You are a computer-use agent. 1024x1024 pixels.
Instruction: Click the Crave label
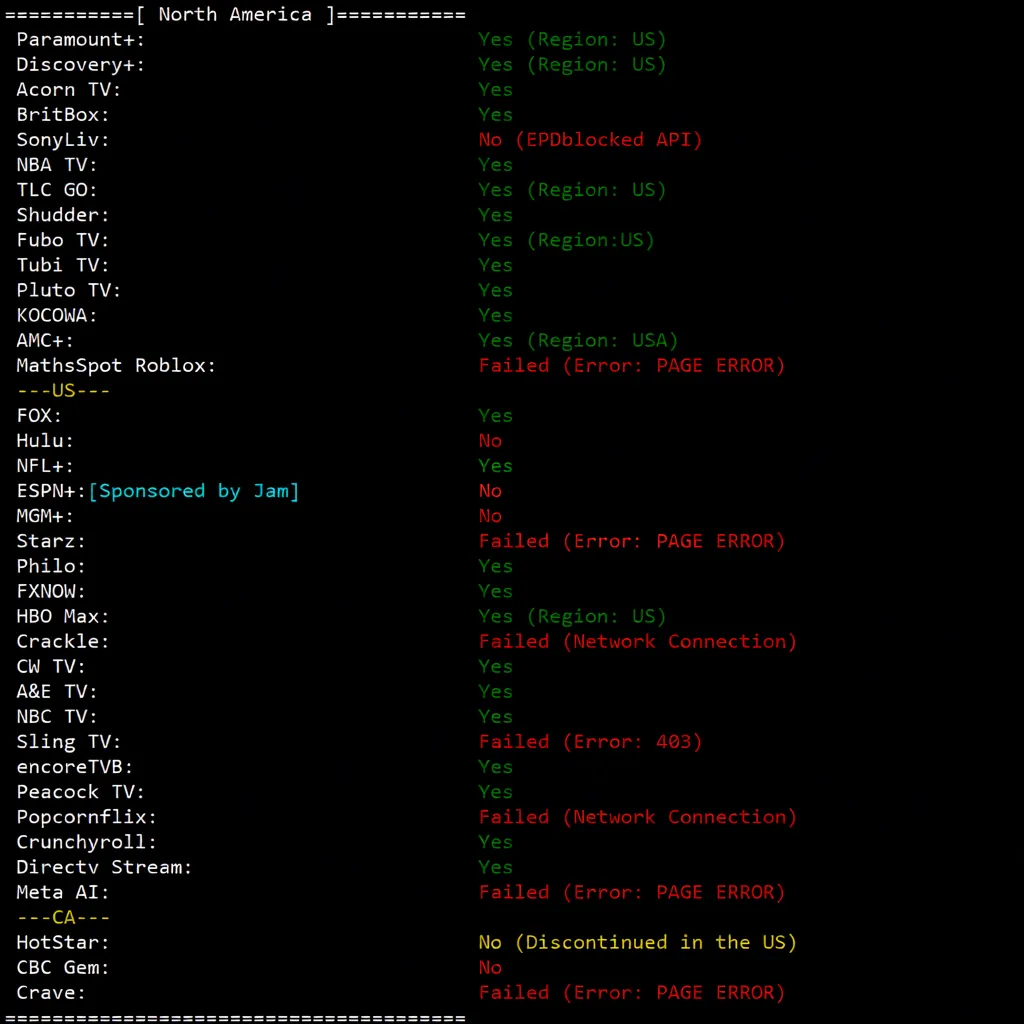click(x=51, y=993)
